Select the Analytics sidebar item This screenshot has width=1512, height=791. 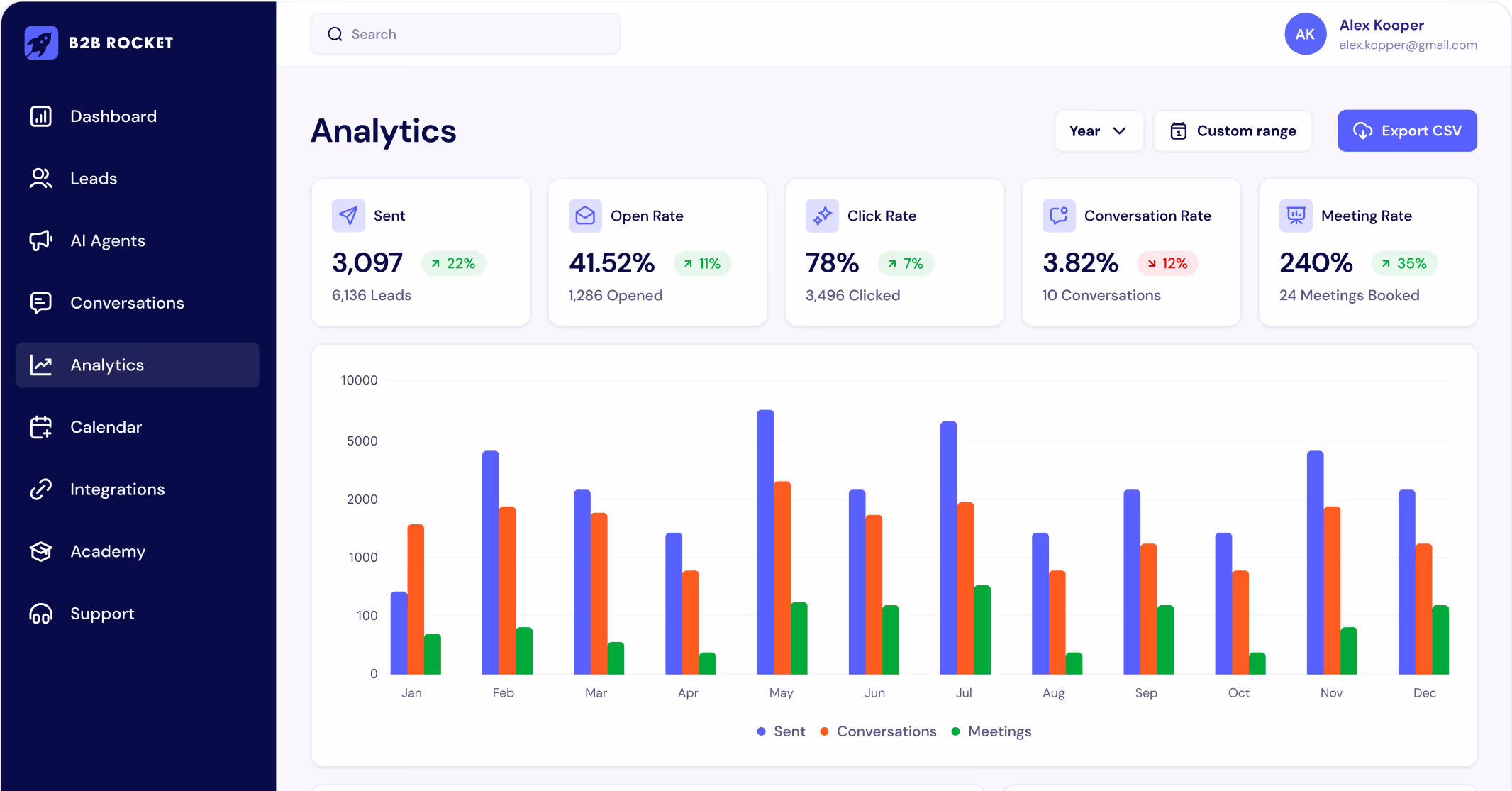coord(138,365)
